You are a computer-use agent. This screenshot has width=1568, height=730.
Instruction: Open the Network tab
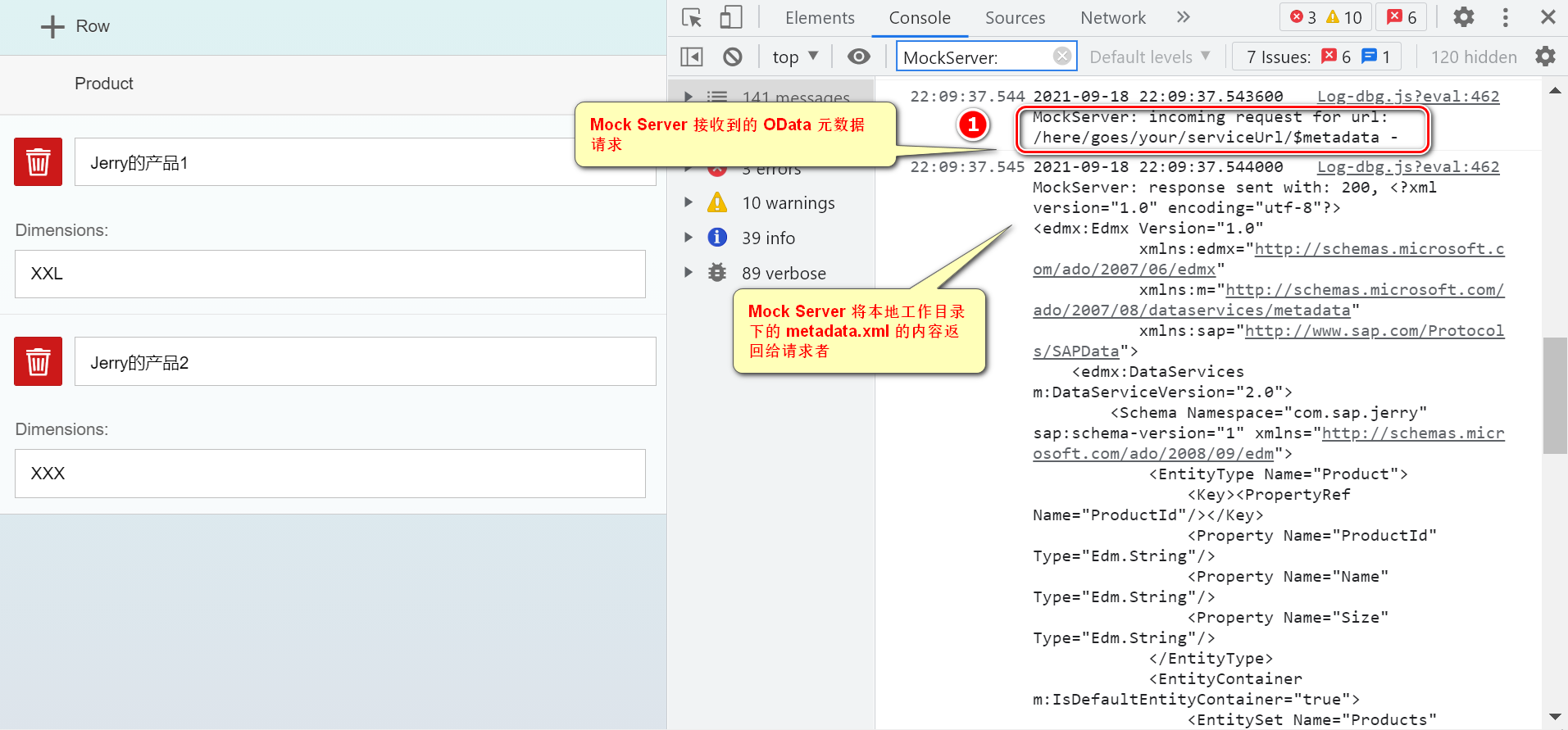tap(1112, 17)
